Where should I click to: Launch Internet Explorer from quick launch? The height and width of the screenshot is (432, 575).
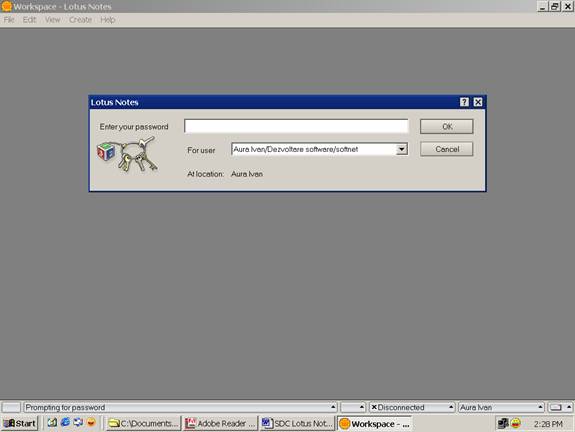[x=65, y=422]
